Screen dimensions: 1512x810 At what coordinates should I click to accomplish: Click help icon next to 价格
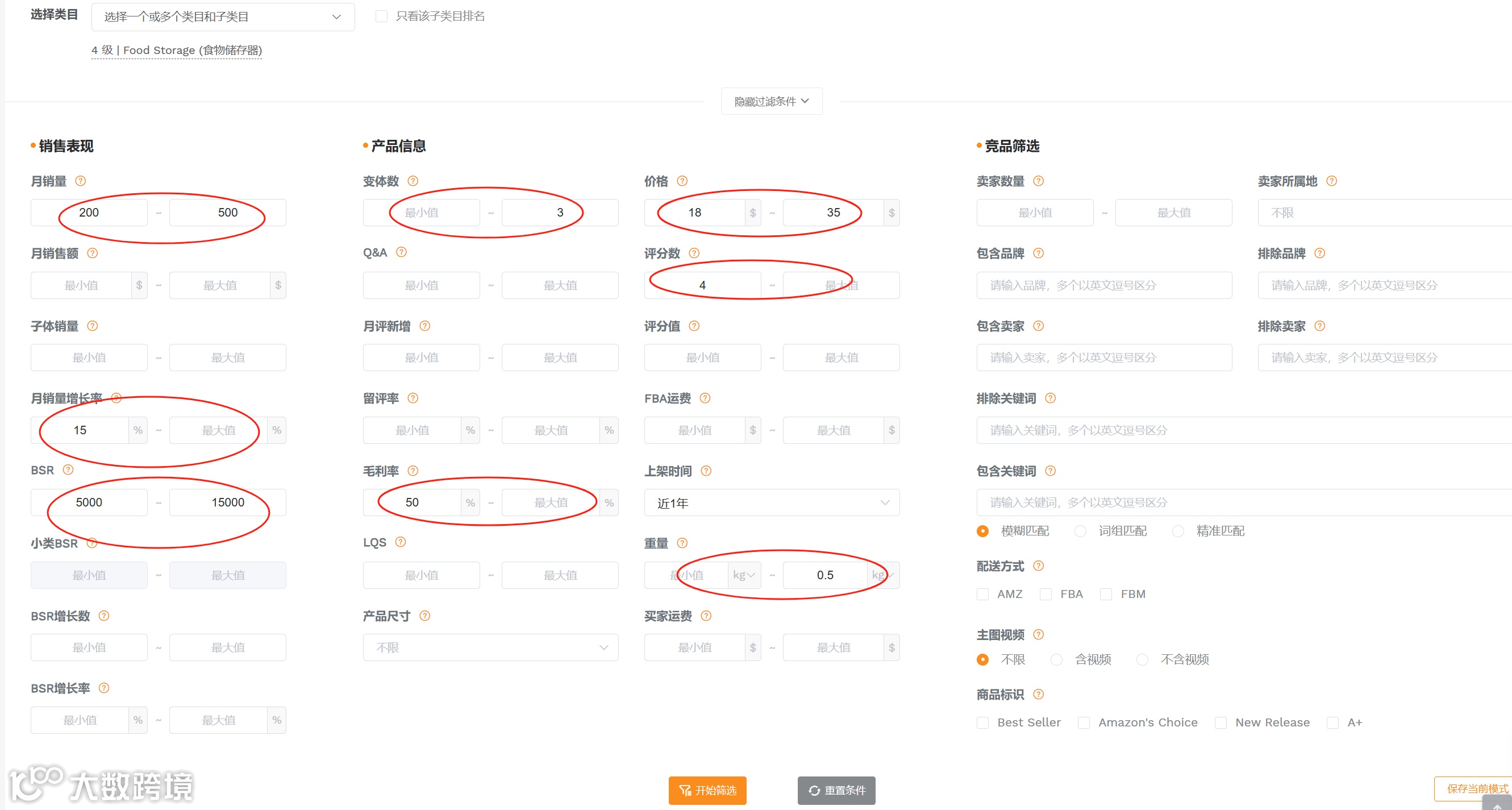pyautogui.click(x=682, y=181)
